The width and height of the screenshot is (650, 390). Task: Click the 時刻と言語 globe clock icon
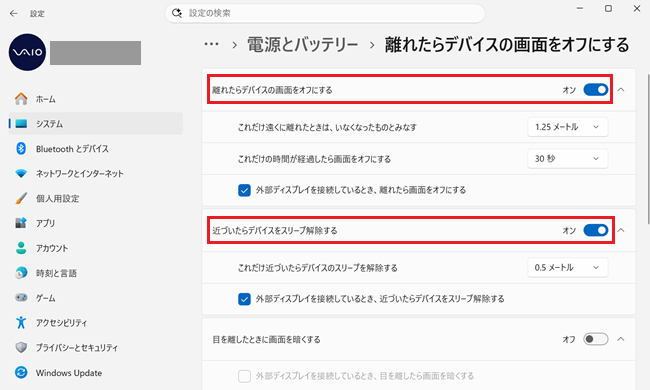pyautogui.click(x=21, y=273)
